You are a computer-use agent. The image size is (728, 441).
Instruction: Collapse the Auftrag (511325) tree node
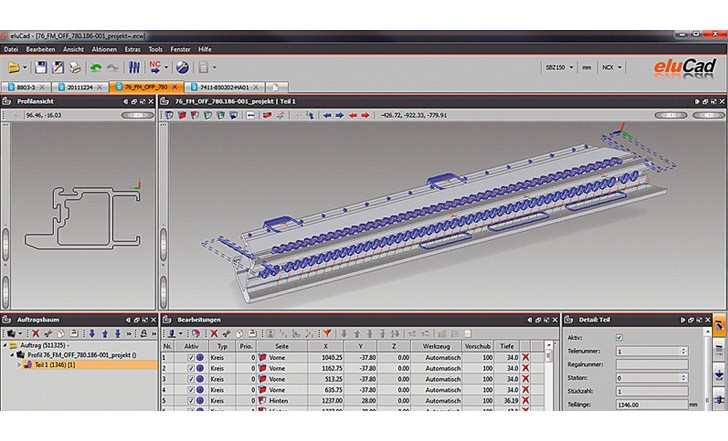5,345
